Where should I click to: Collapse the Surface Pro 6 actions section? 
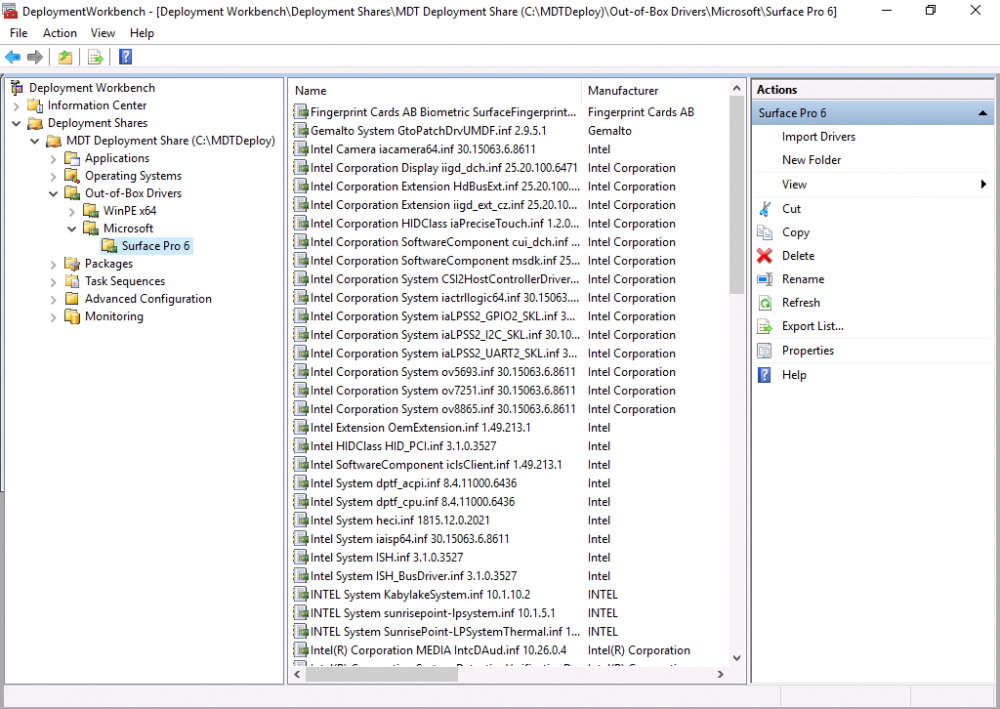pyautogui.click(x=983, y=113)
